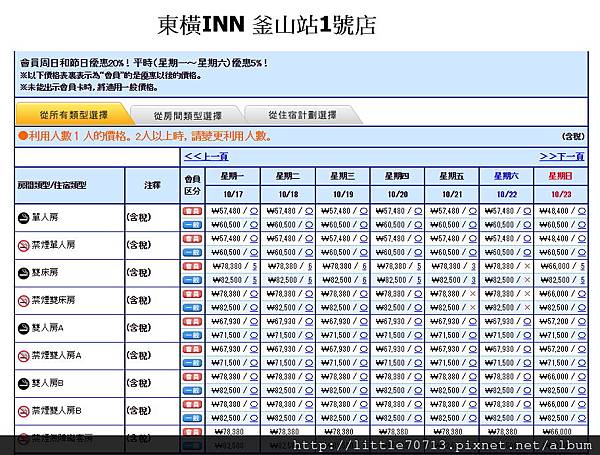
Task: Click the blue 一般 badge in the 雙人房B row
Action: [192, 390]
